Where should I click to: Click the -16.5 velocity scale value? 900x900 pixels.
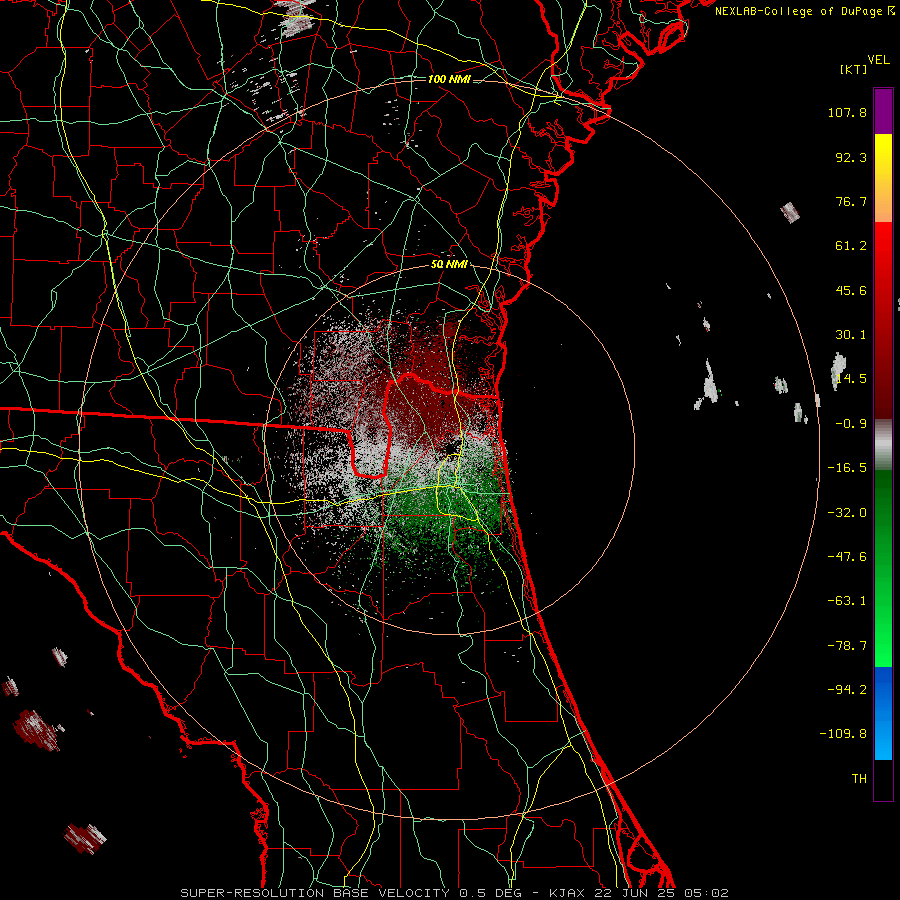click(847, 468)
